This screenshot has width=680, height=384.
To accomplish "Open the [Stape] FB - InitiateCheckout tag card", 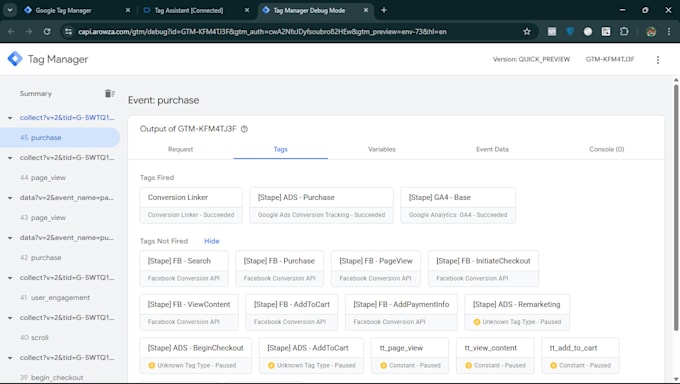I will [483, 269].
